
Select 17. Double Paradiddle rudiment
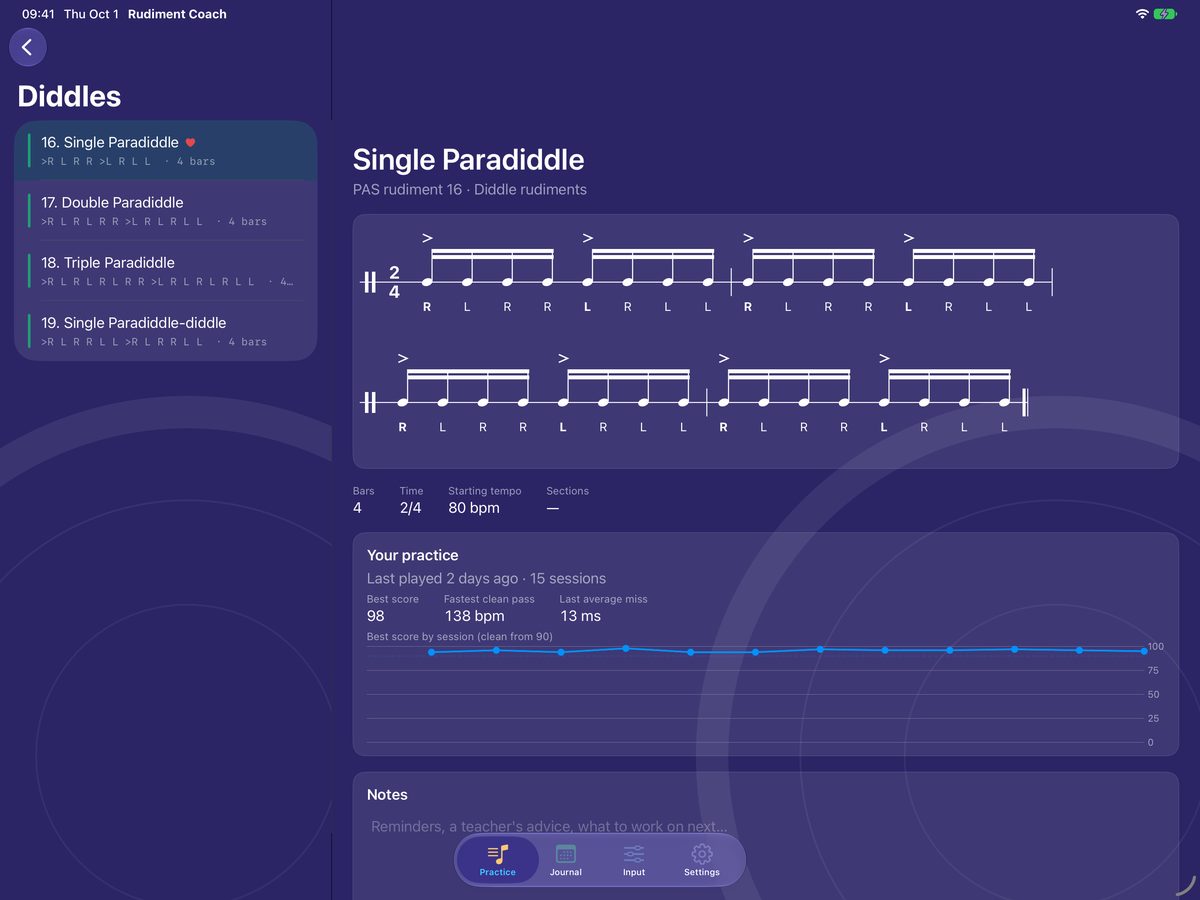166,211
